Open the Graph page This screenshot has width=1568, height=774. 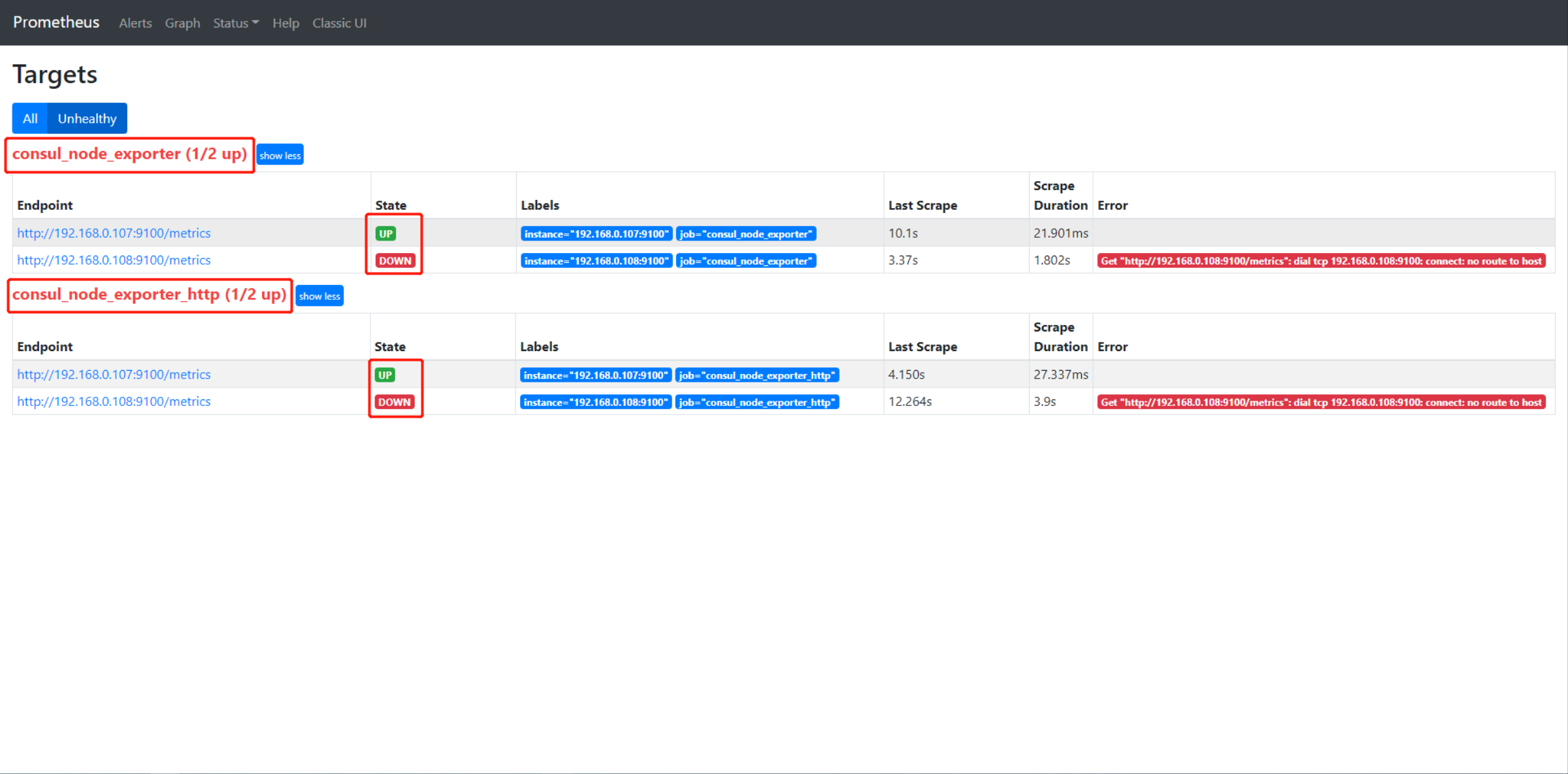coord(182,23)
